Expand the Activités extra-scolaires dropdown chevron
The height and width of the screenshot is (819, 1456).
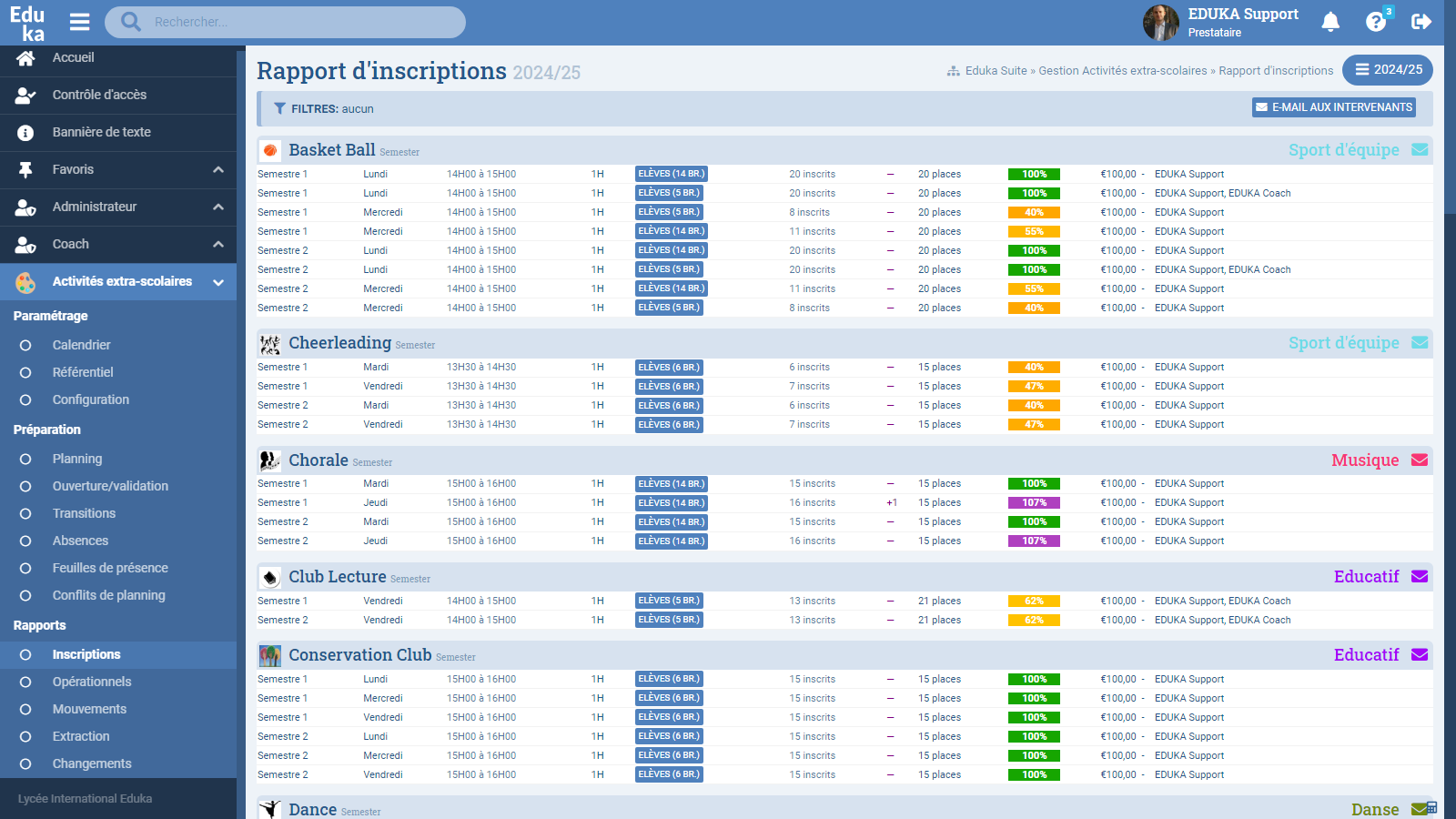click(x=218, y=282)
